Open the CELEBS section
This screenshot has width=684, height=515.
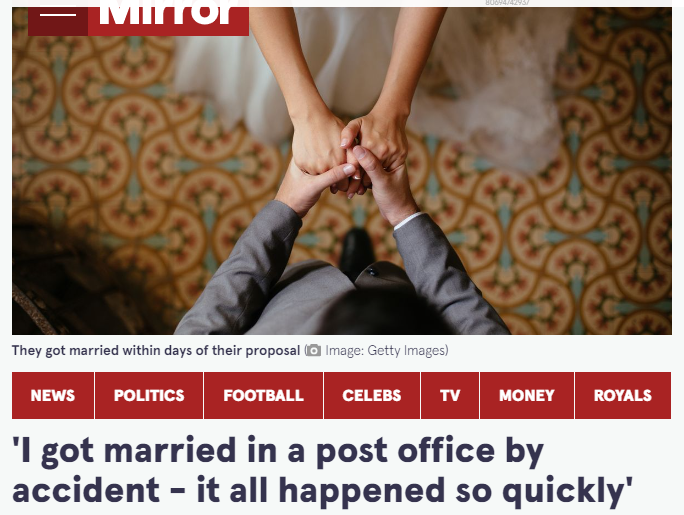click(x=372, y=396)
